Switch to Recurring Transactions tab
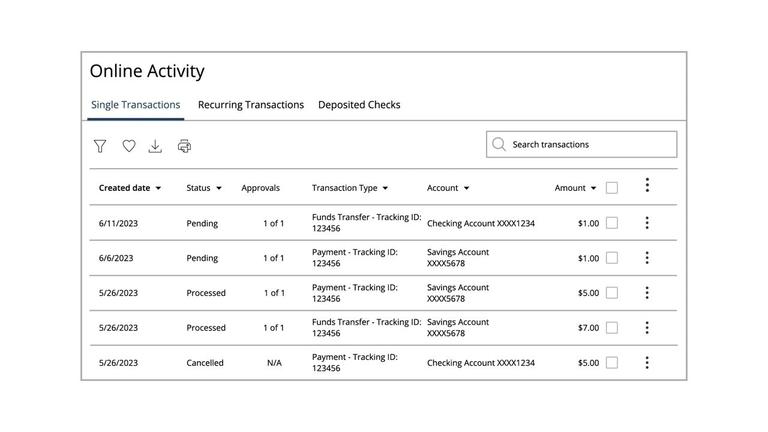 (x=251, y=105)
